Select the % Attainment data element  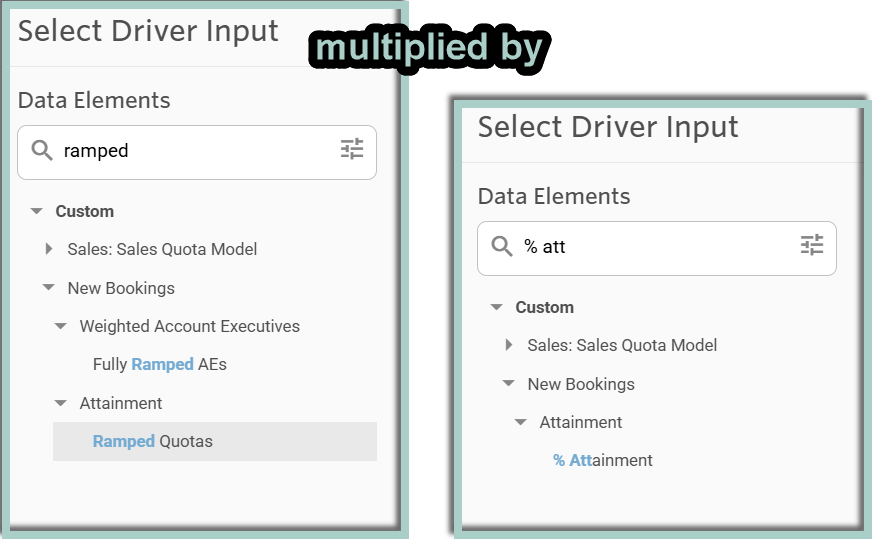pos(602,460)
